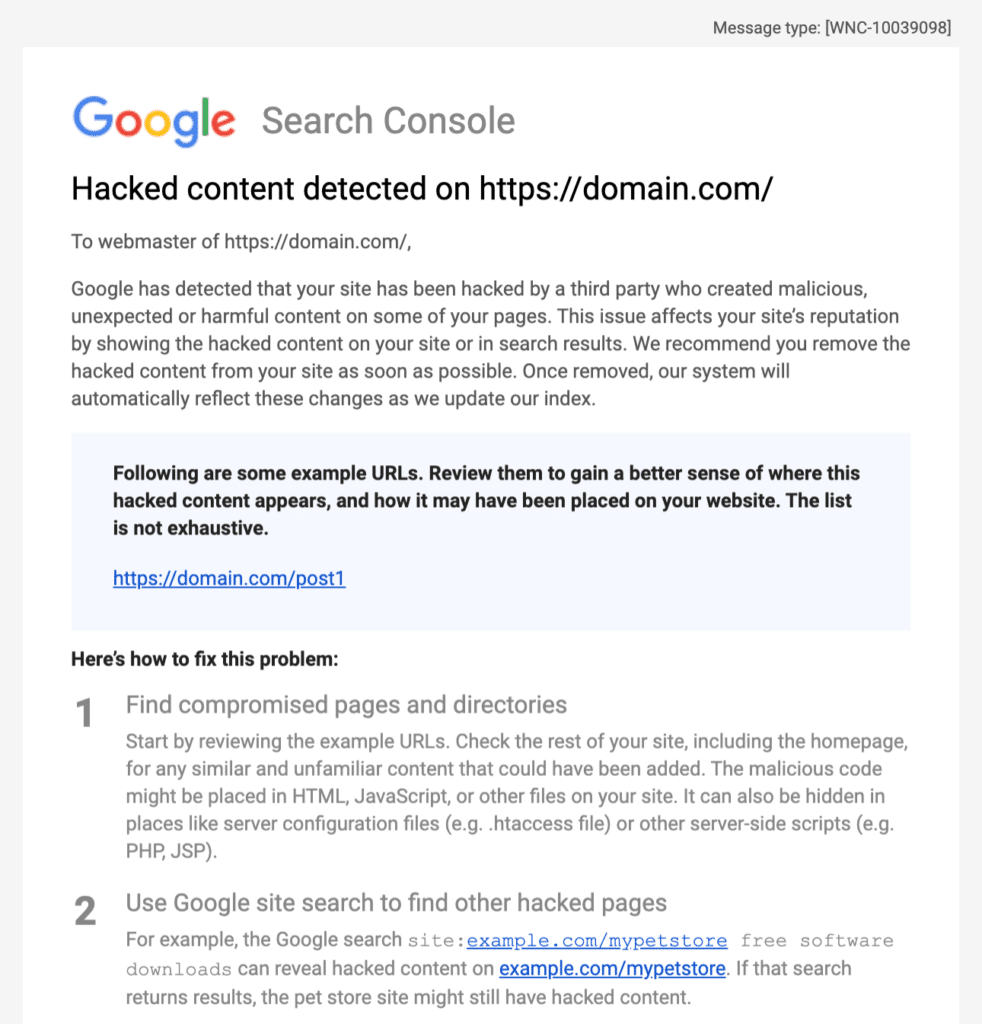The image size is (982, 1024).
Task: Click the blue letter G of Google logo
Action: (x=93, y=117)
